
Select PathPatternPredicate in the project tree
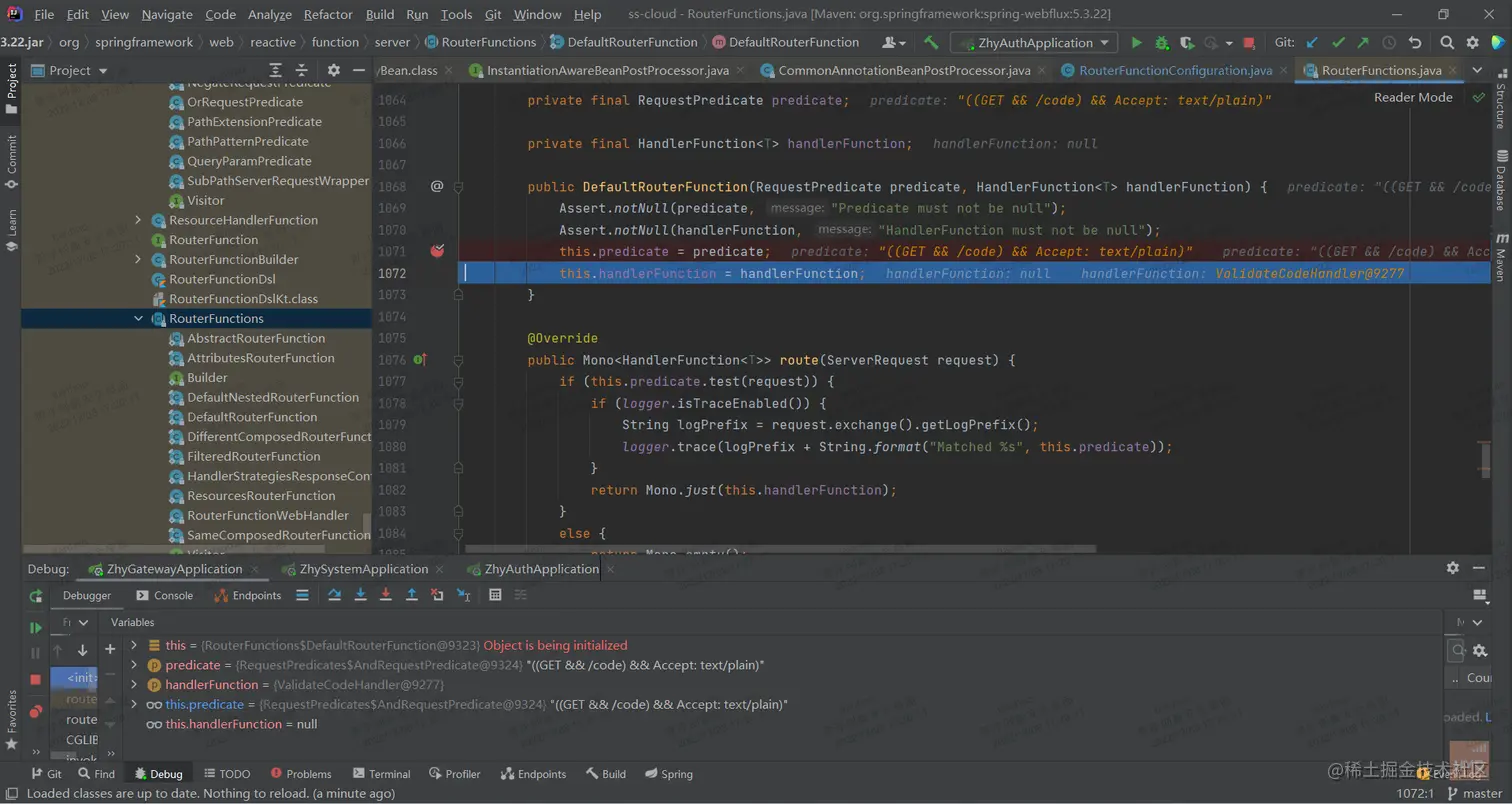pos(248,141)
